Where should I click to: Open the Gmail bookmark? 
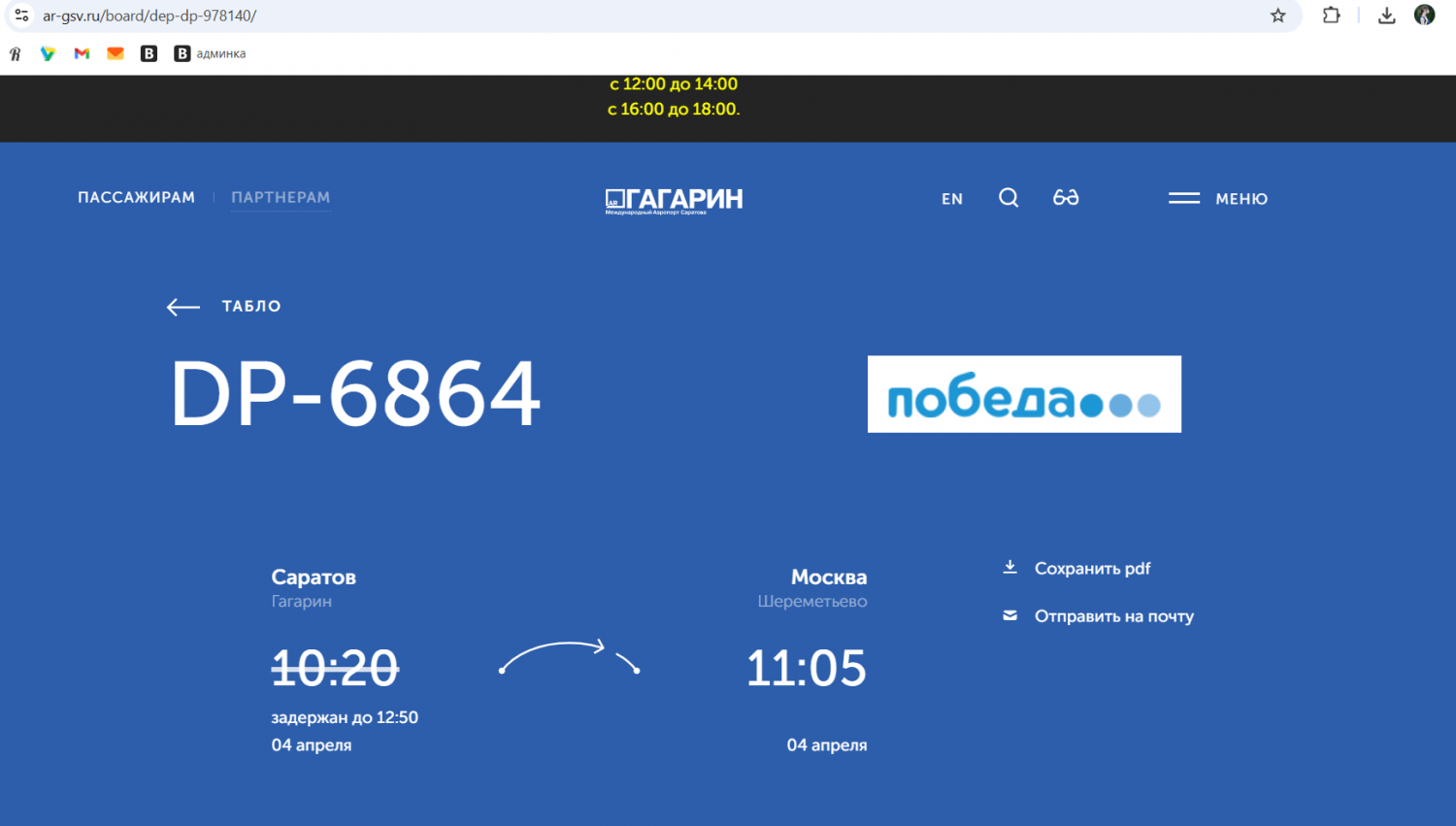point(82,53)
